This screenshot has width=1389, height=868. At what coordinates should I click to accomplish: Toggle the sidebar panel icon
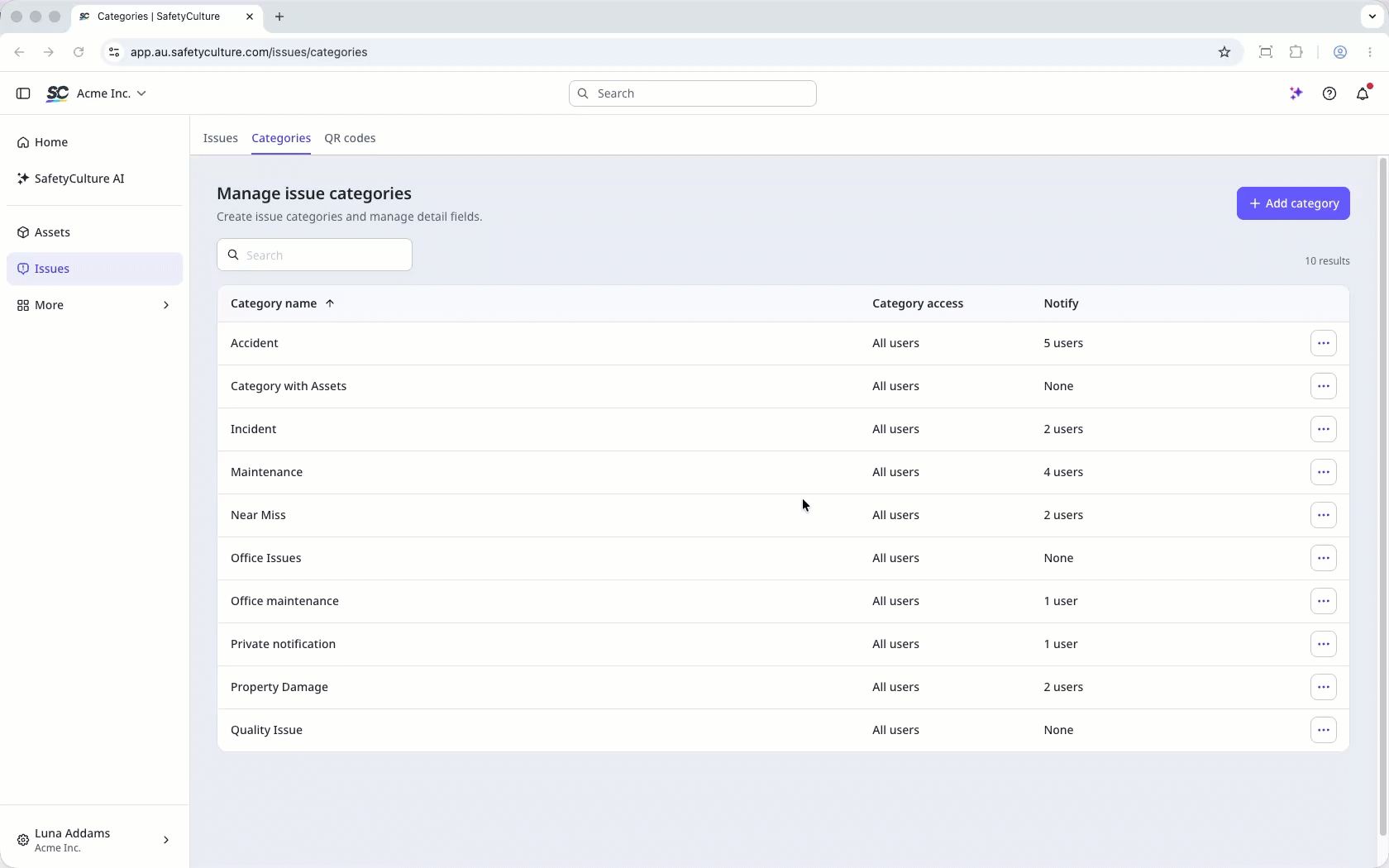coord(23,93)
